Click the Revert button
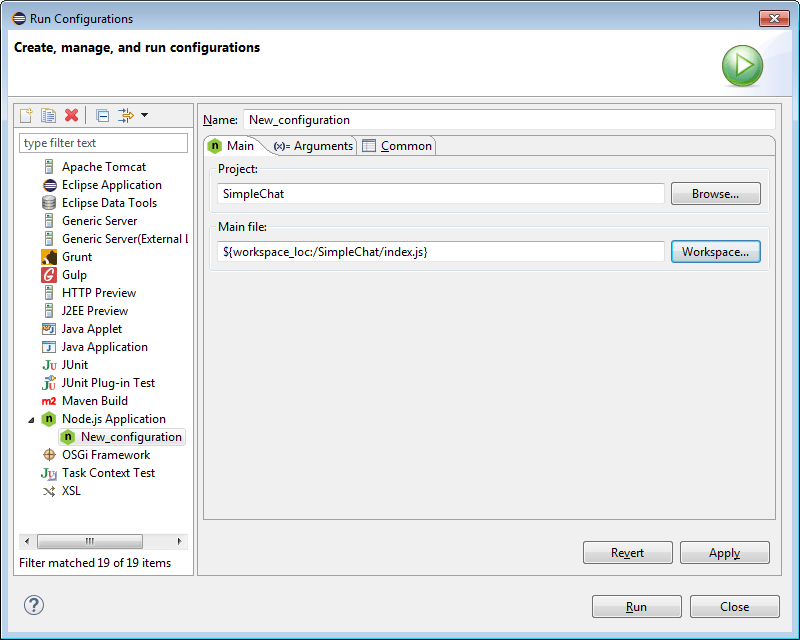Viewport: 800px width, 640px height. tap(628, 553)
